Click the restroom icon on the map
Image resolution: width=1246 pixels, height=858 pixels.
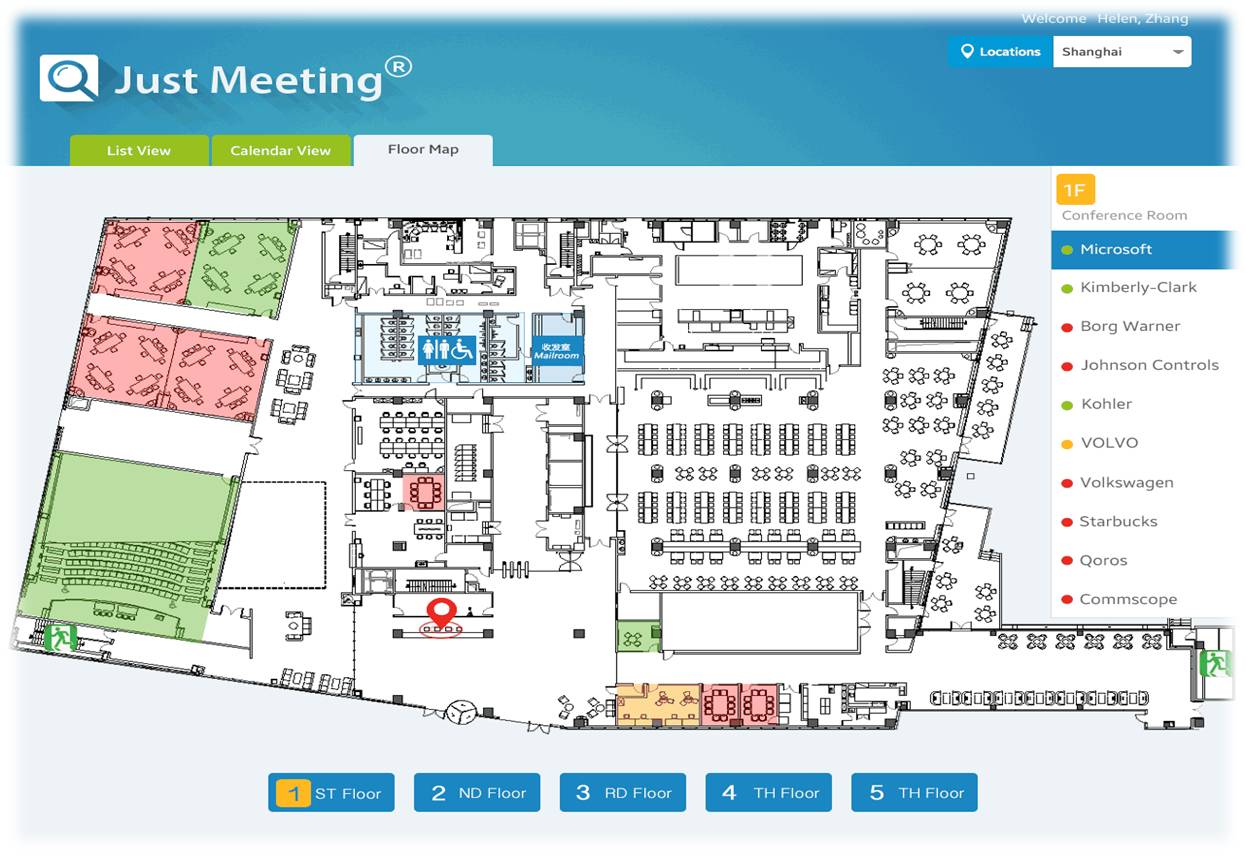point(447,349)
